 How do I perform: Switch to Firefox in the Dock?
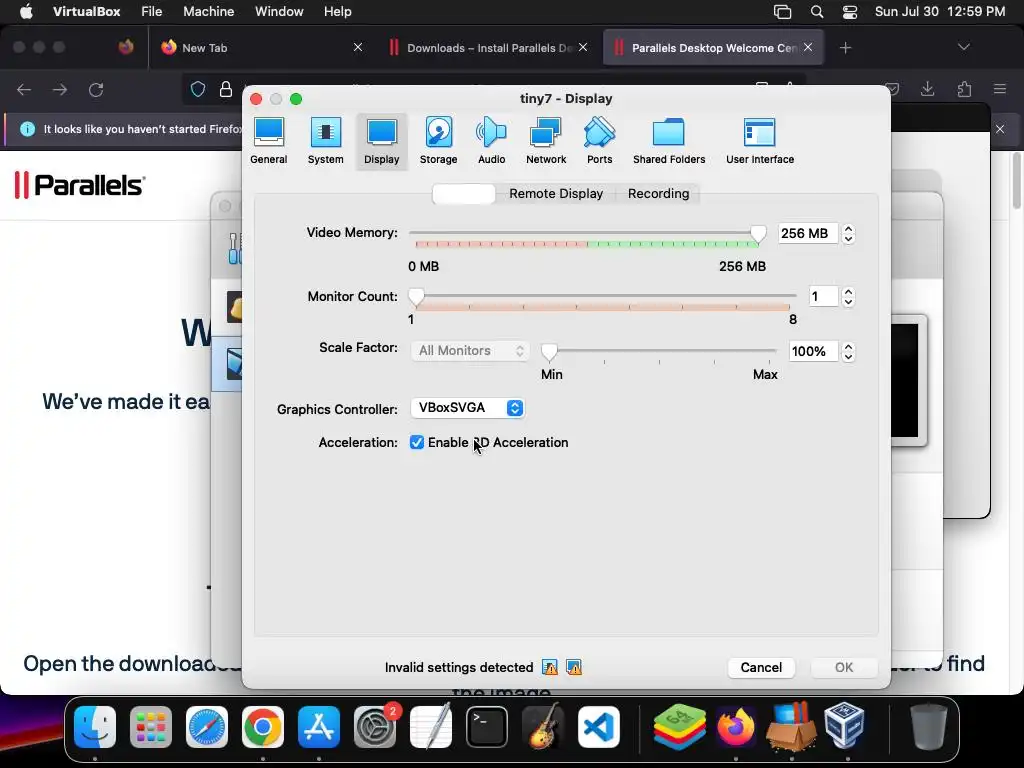pos(735,727)
